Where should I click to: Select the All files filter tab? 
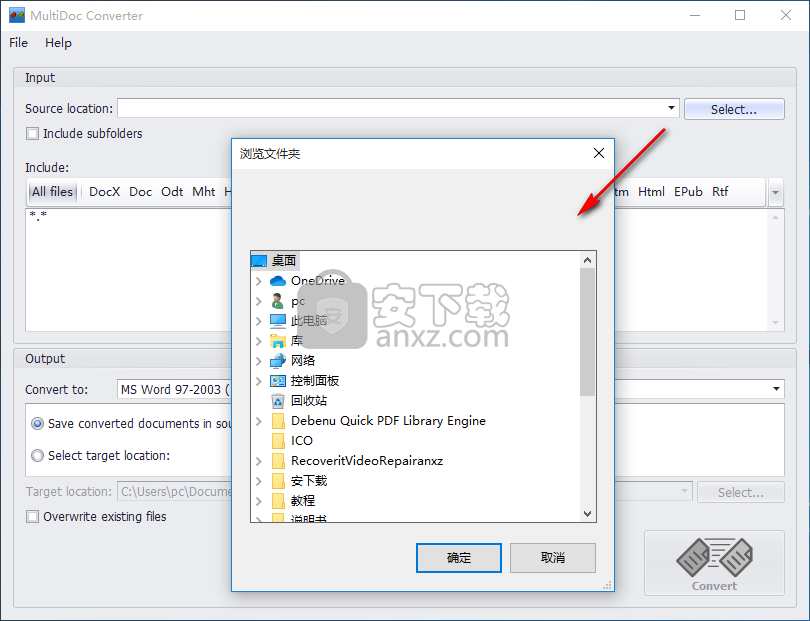[x=52, y=192]
